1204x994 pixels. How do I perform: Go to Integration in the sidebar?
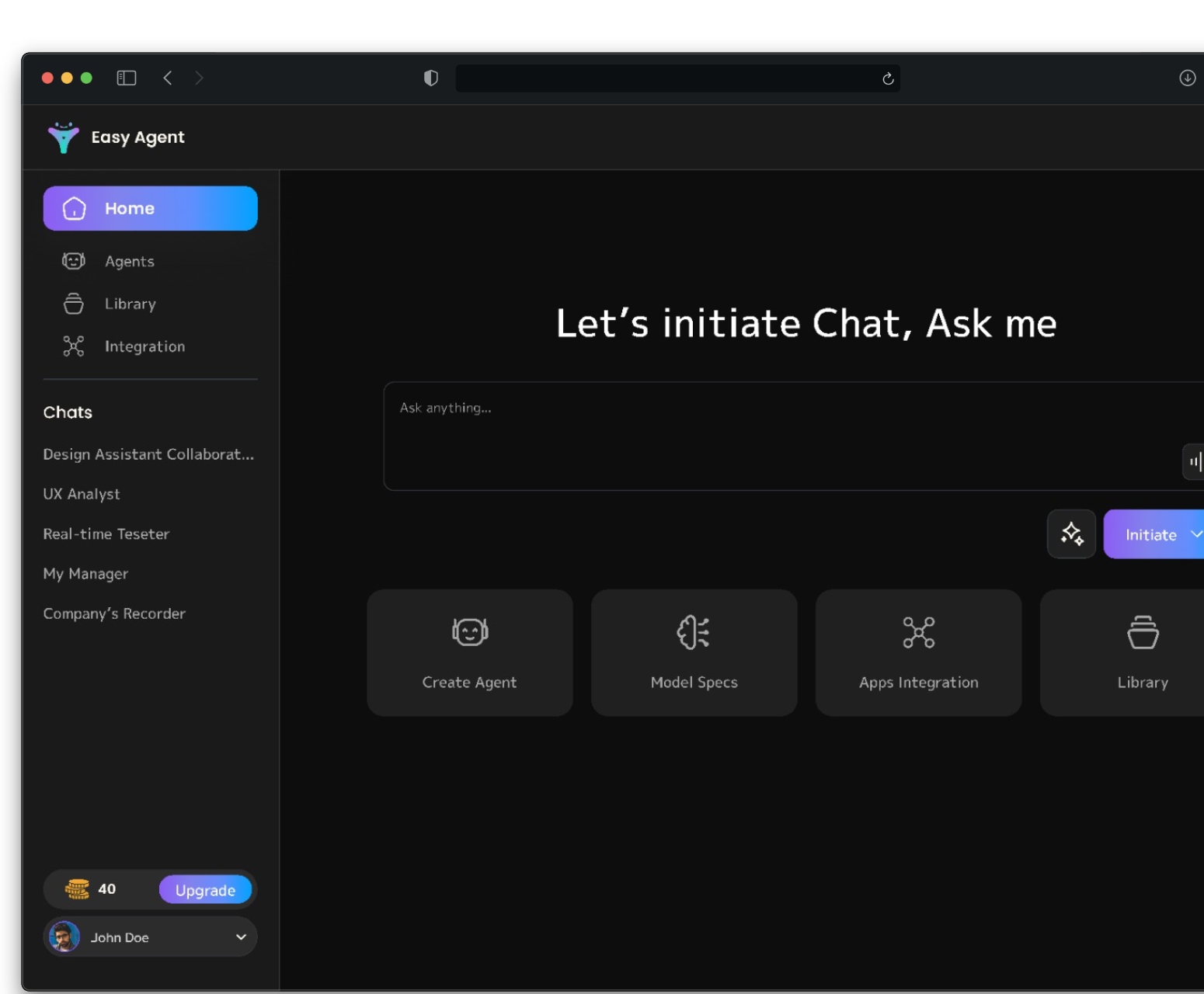(144, 346)
